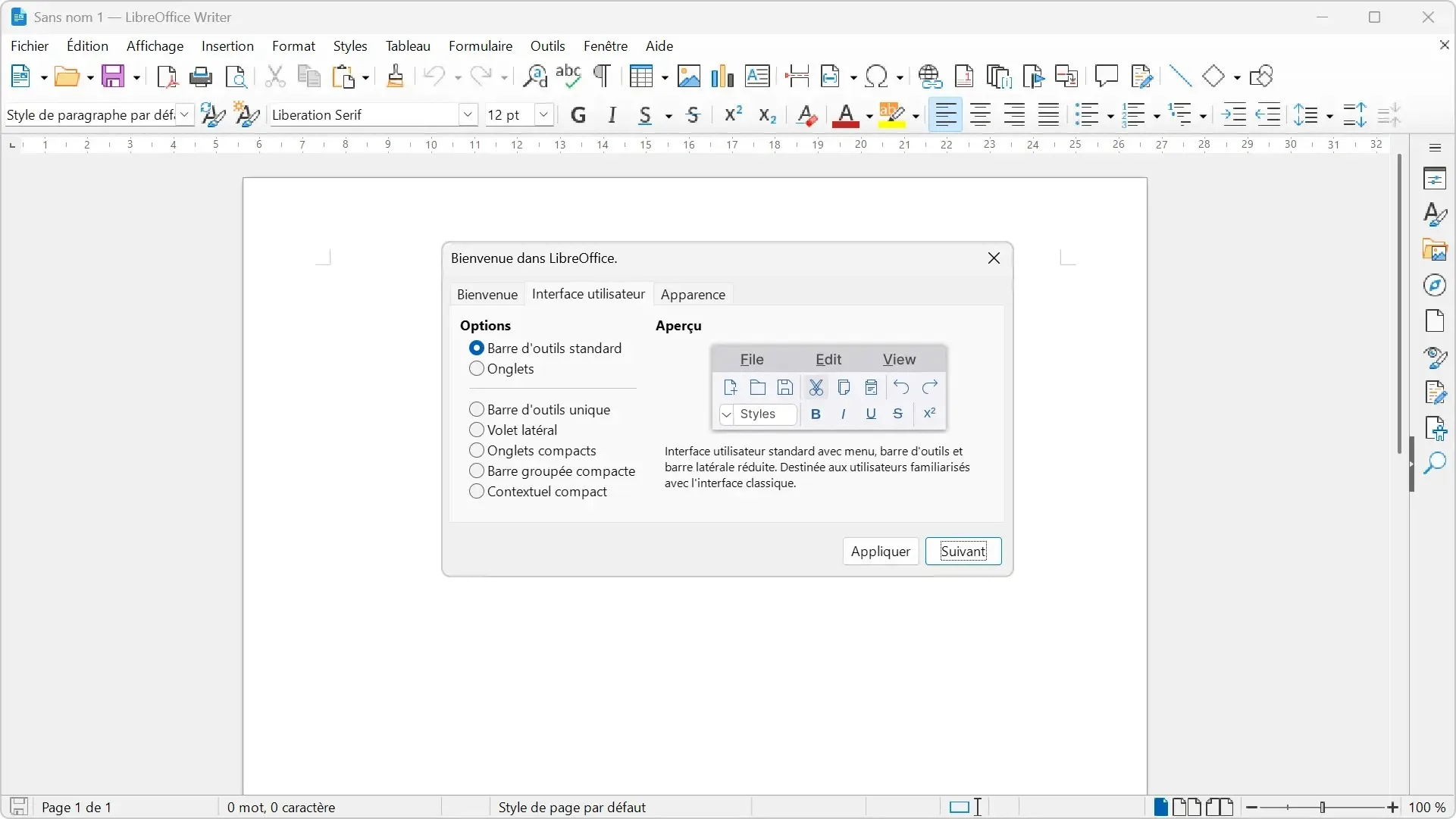Screen dimensions: 1456x819
Task: Expand the font size dropdown
Action: (x=543, y=114)
